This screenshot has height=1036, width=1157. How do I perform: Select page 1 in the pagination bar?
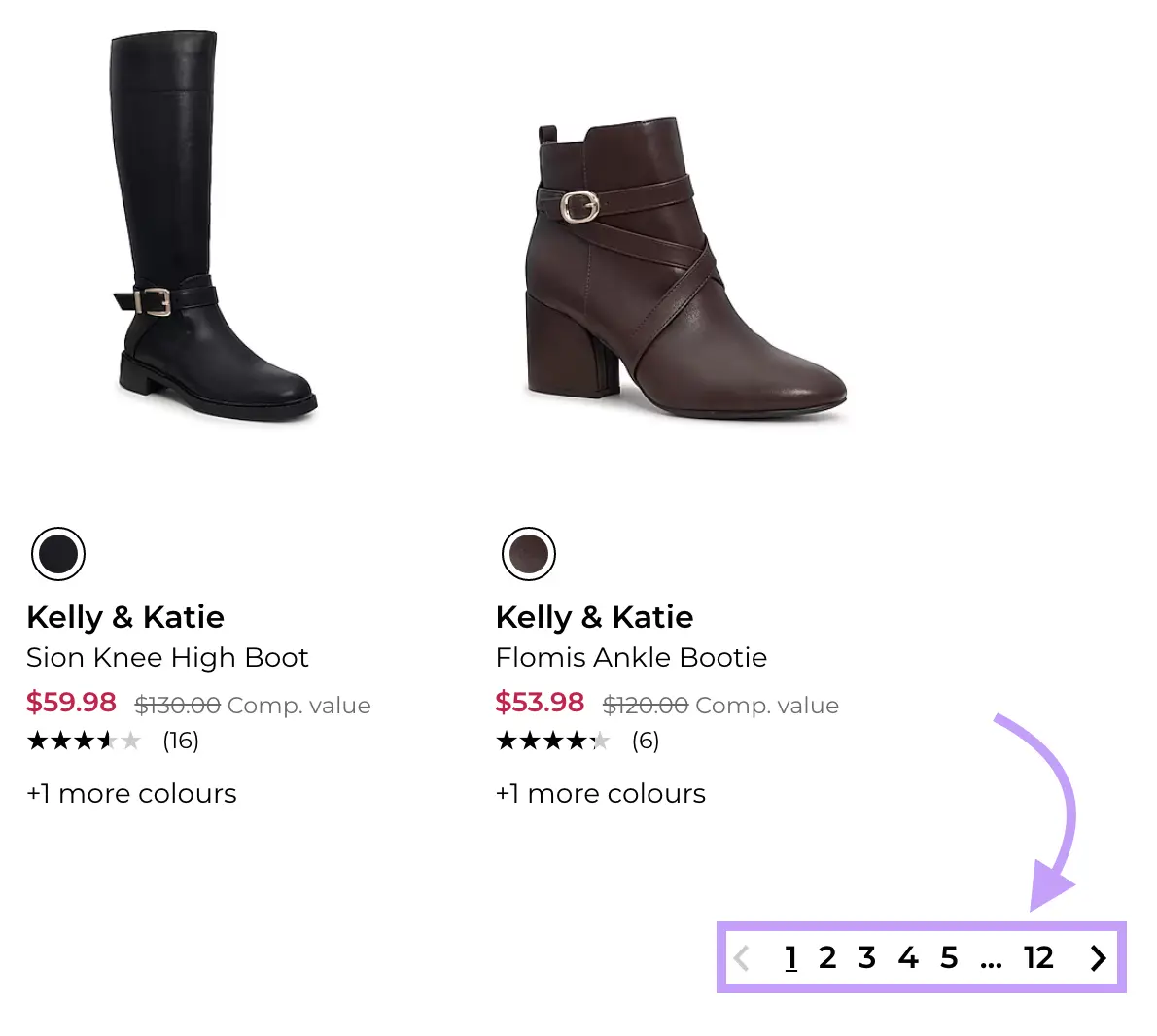click(x=791, y=958)
